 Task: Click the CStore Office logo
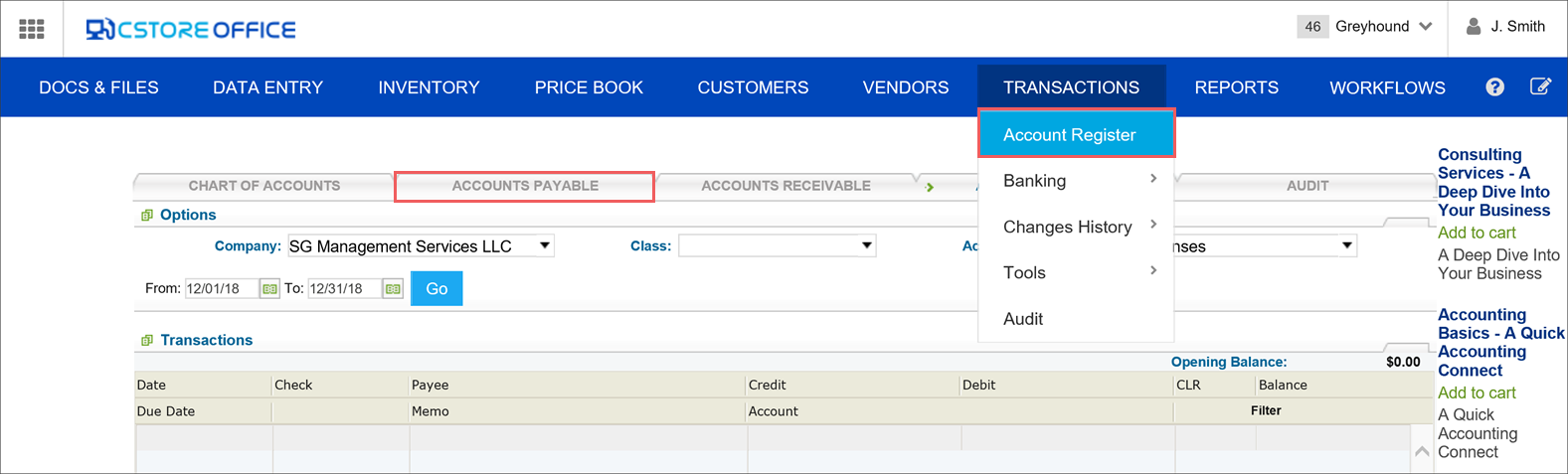[x=191, y=30]
